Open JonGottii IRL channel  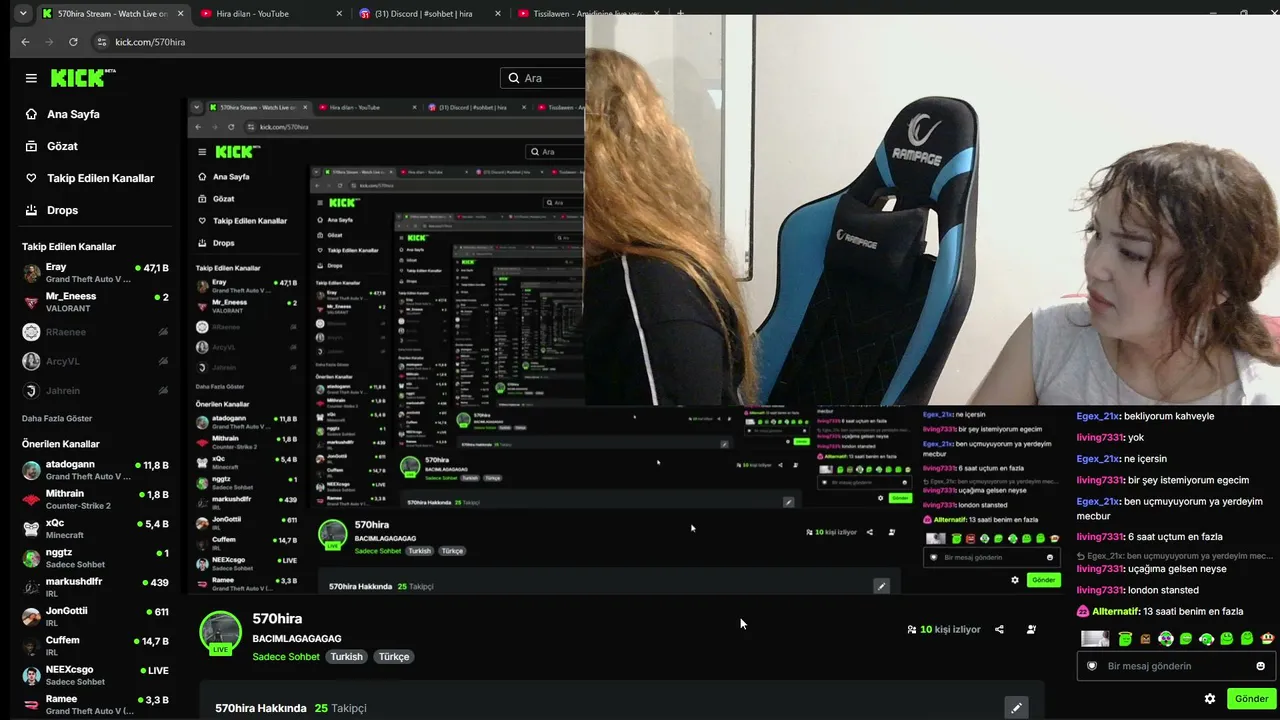pyautogui.click(x=96, y=617)
